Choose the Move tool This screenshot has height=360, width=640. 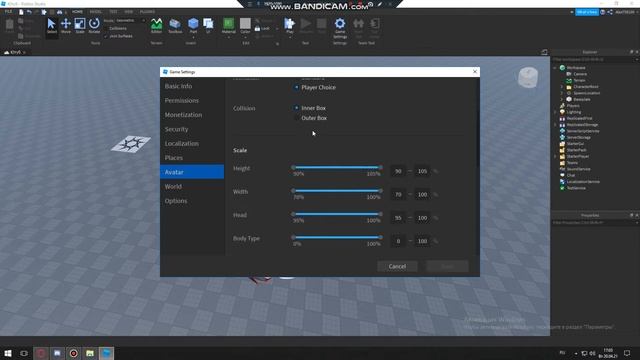tap(66, 26)
